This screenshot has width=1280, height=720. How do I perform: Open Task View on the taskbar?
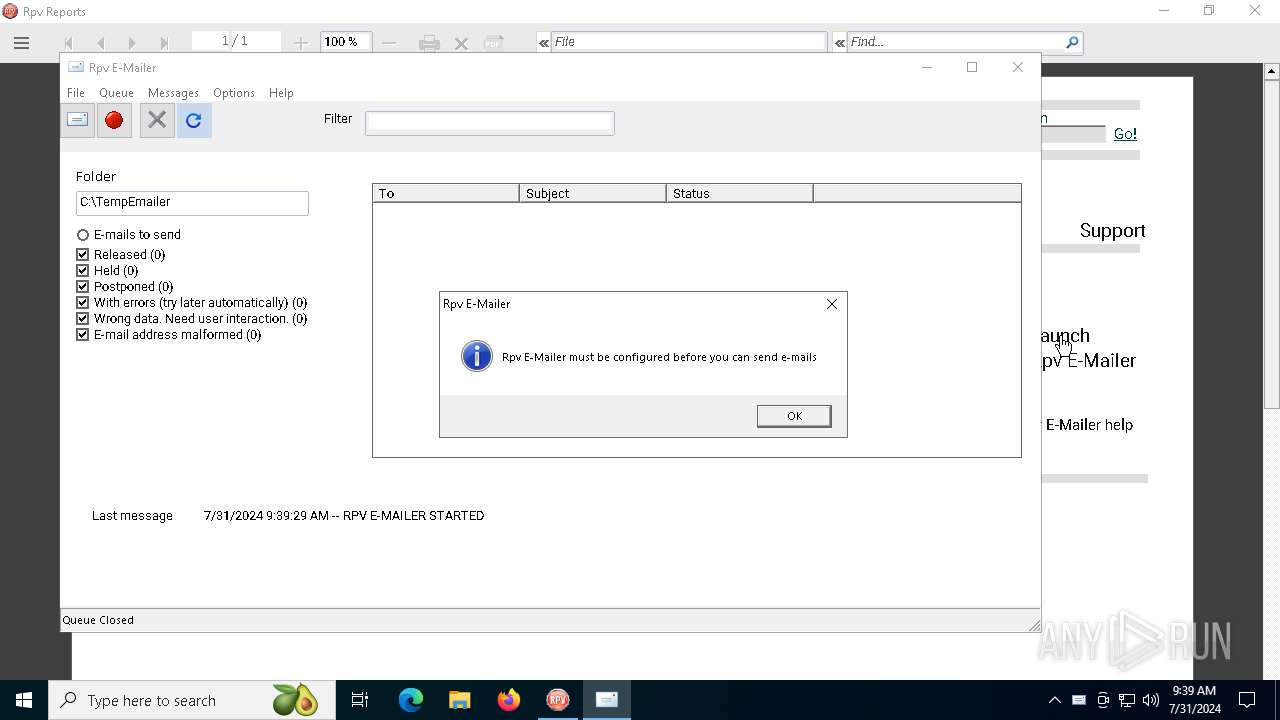360,700
